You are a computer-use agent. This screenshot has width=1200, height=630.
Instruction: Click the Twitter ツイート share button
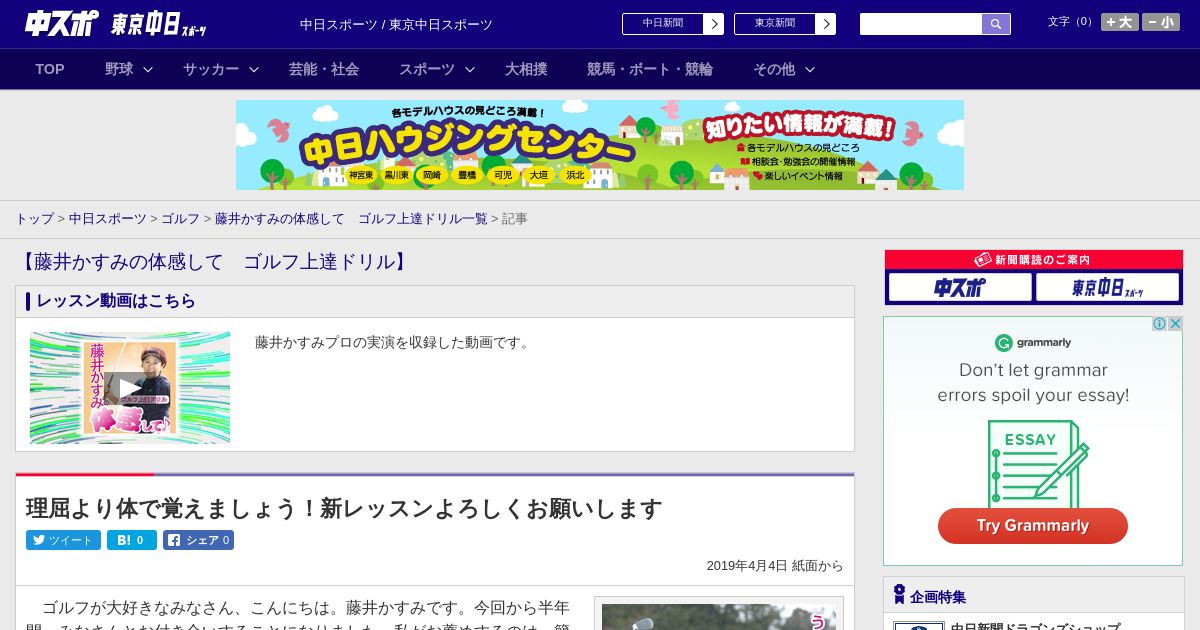[63, 540]
